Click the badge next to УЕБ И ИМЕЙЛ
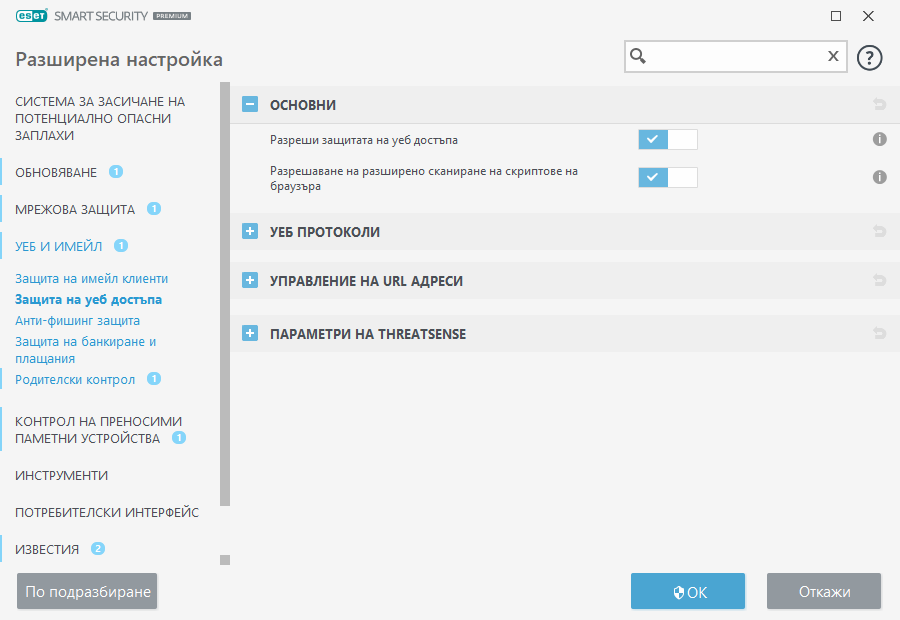The height and width of the screenshot is (620, 900). tap(121, 246)
